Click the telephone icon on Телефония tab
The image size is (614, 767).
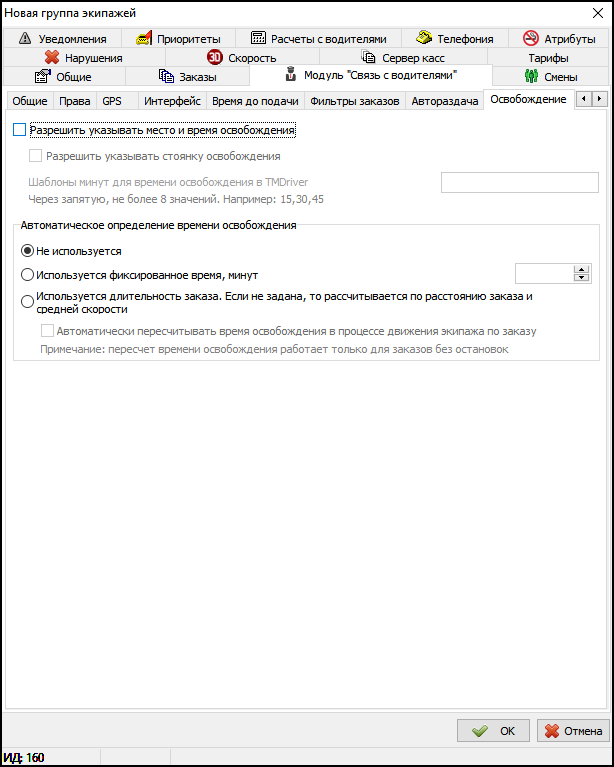(424, 39)
